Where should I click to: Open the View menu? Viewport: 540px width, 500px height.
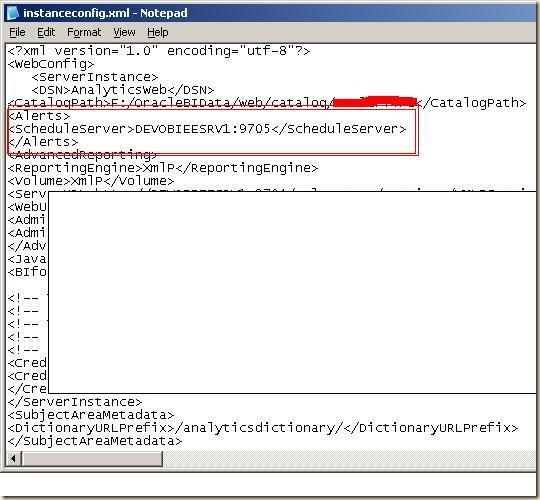(124, 32)
